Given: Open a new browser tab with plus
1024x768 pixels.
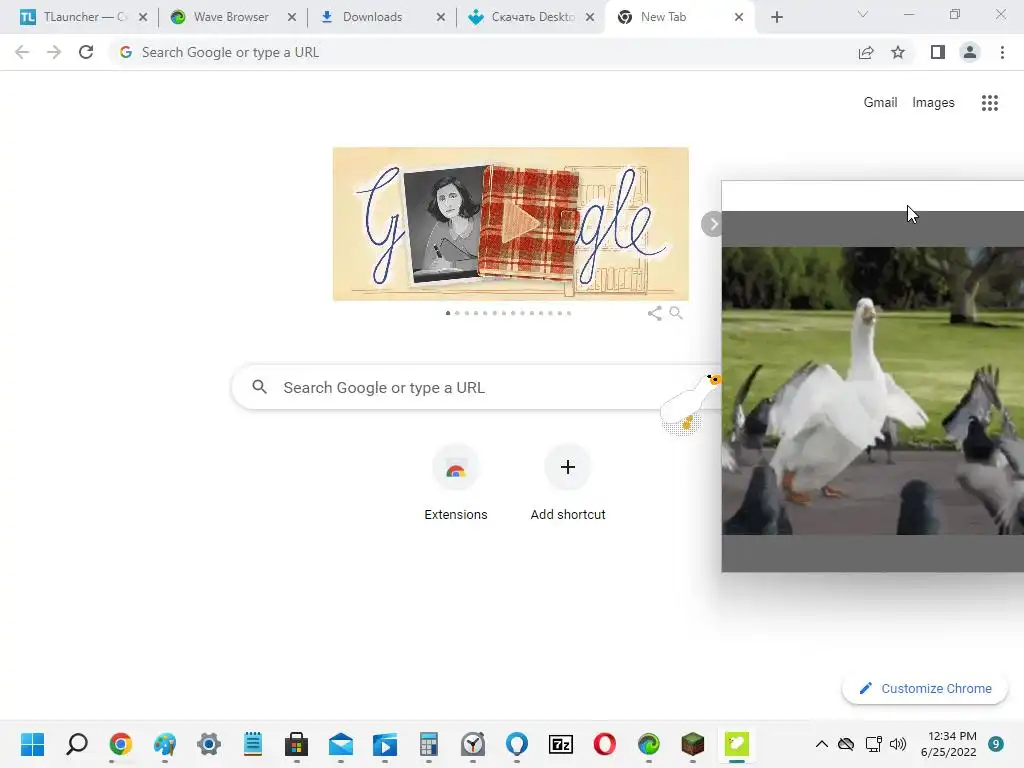Looking at the screenshot, I should [776, 17].
